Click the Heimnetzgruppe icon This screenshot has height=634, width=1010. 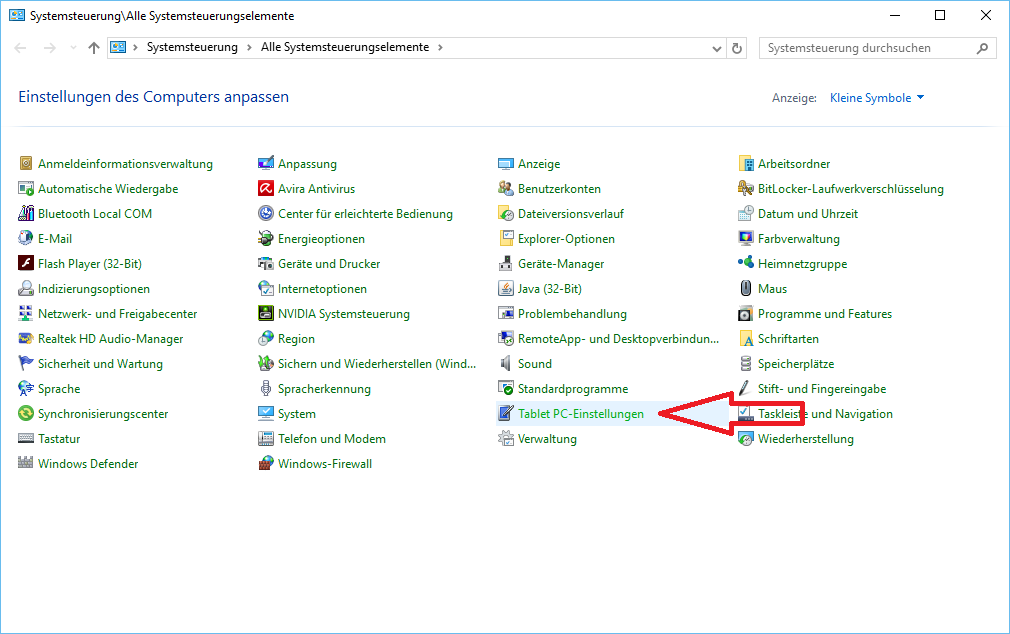[746, 263]
